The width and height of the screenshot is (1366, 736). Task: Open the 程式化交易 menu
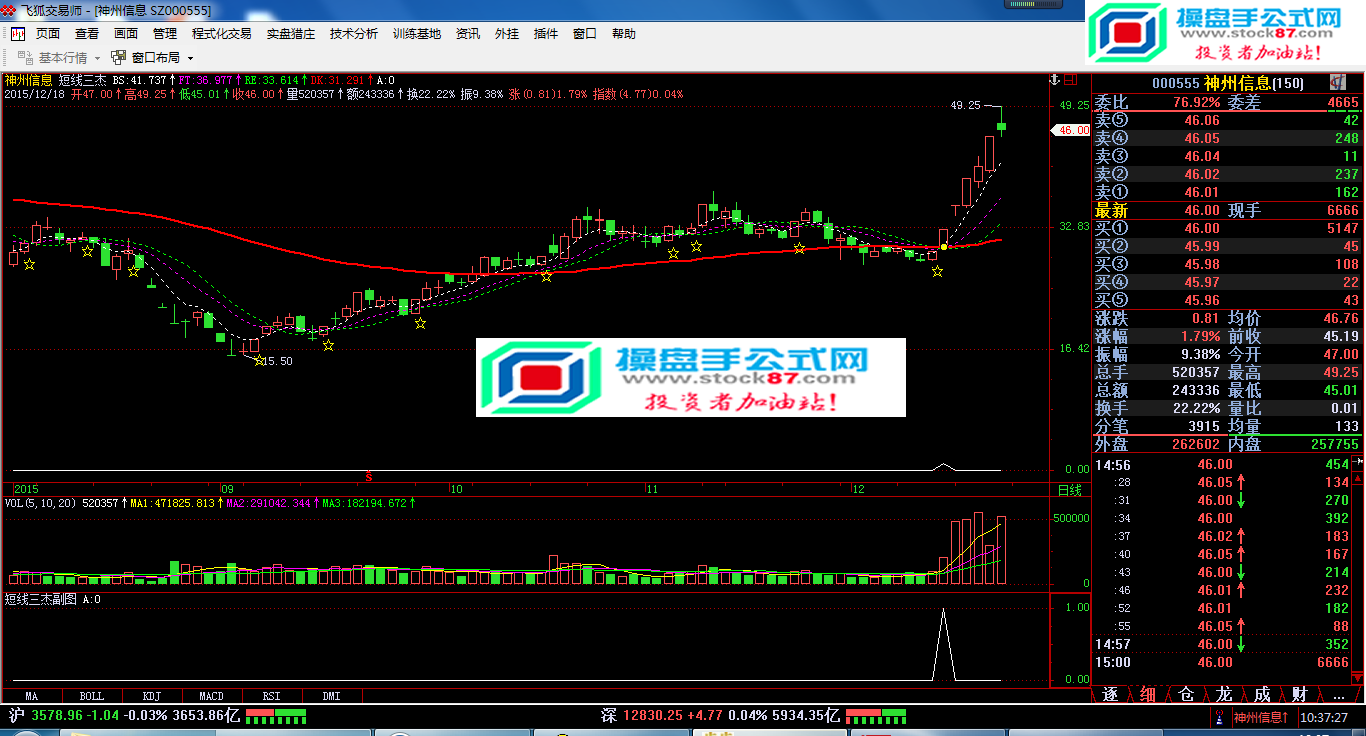(x=222, y=34)
